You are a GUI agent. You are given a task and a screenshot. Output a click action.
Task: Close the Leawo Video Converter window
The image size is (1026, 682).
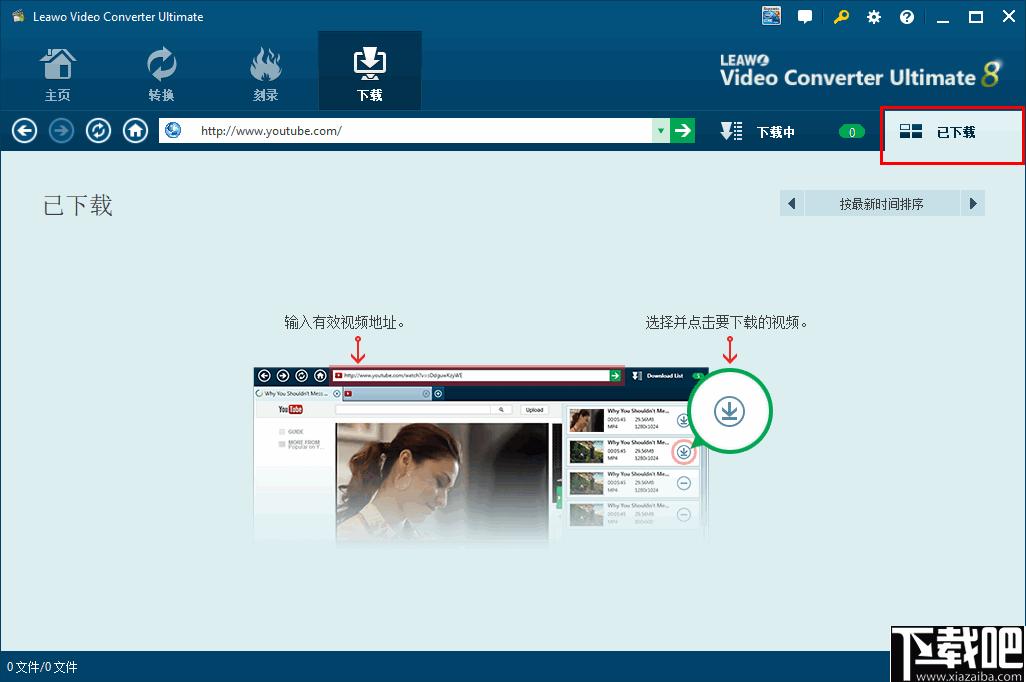tap(1008, 17)
